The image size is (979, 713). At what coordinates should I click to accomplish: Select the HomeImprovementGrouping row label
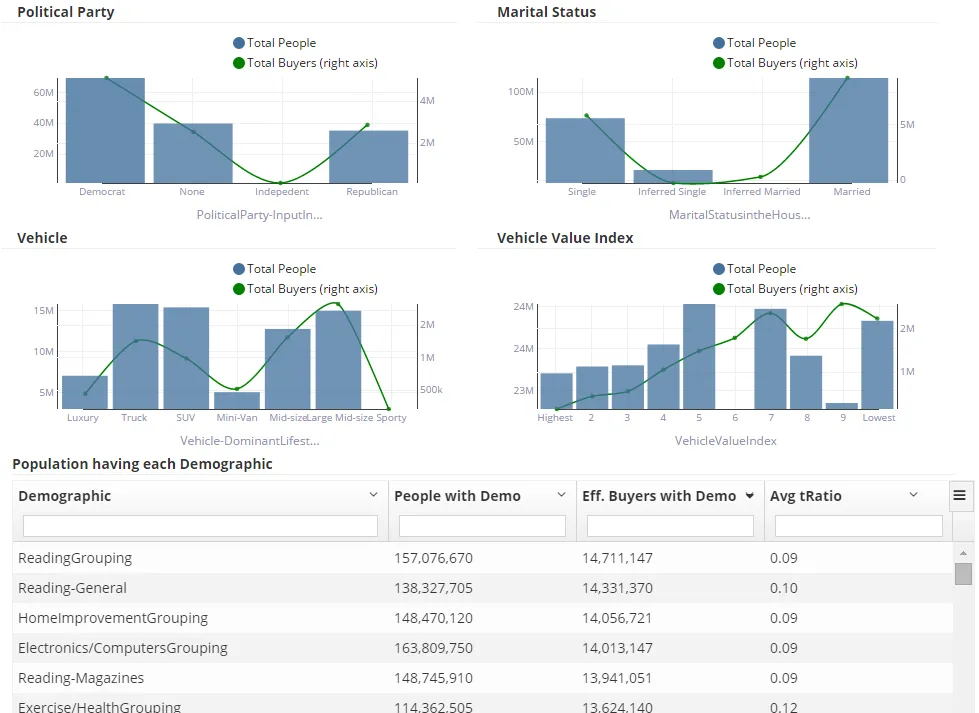coord(113,617)
